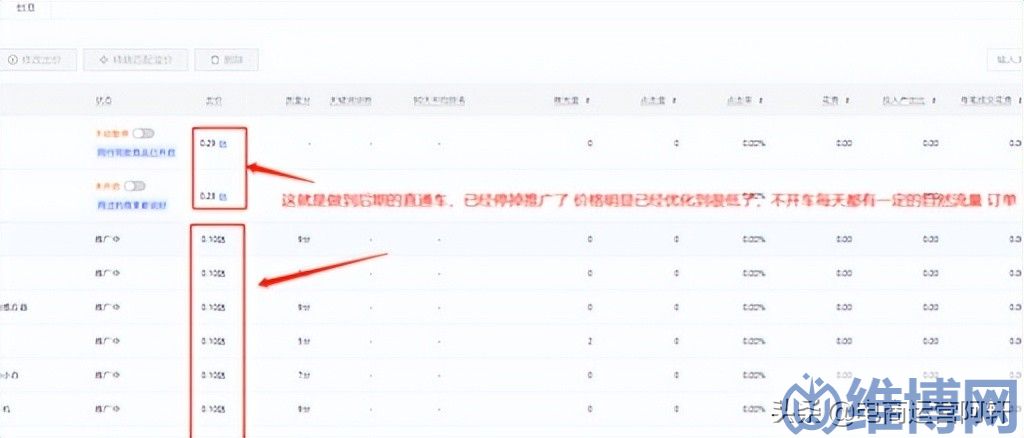Image resolution: width=1024 pixels, height=438 pixels.
Task: Open the blue link under the 0.29 row switch
Action: (x=136, y=153)
